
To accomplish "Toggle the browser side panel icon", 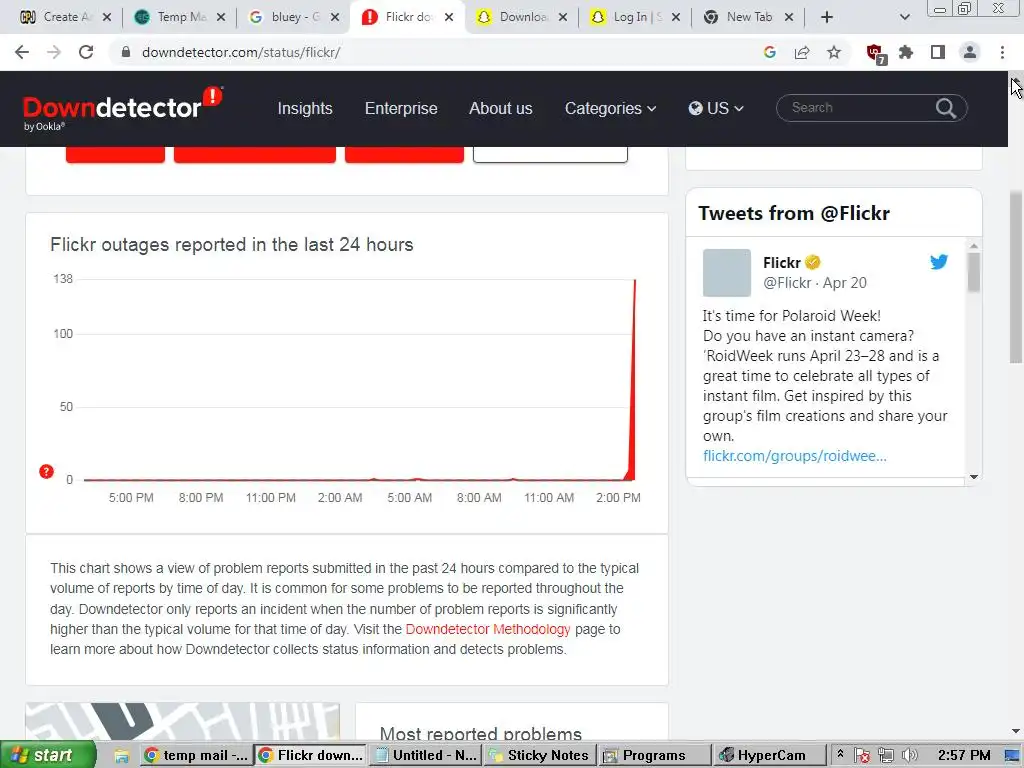I will point(938,52).
